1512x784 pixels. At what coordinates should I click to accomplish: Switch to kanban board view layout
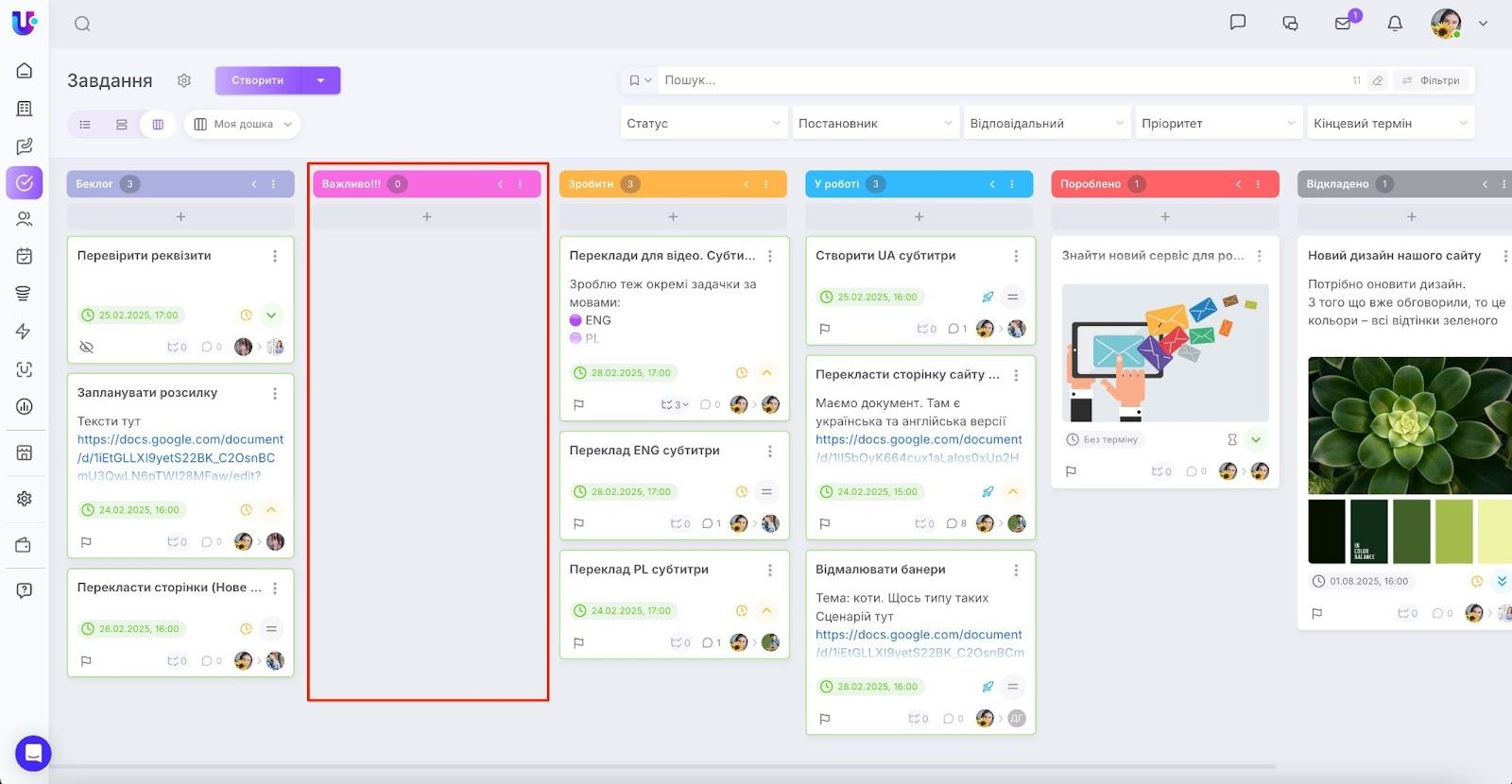[x=158, y=124]
